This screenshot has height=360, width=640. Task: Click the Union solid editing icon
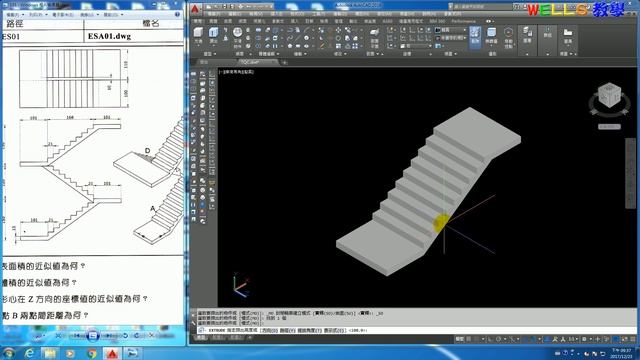click(x=258, y=30)
